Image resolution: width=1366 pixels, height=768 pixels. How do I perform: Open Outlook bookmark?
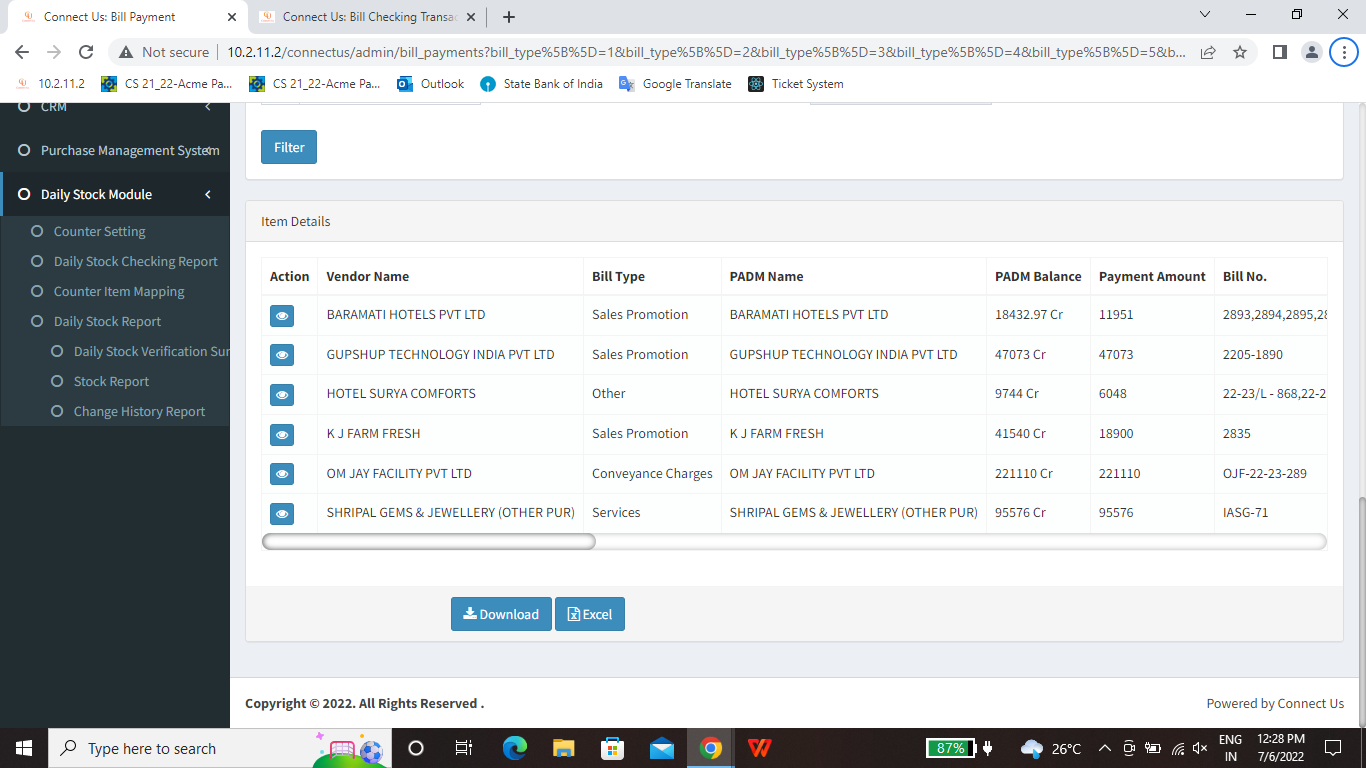[x=431, y=84]
